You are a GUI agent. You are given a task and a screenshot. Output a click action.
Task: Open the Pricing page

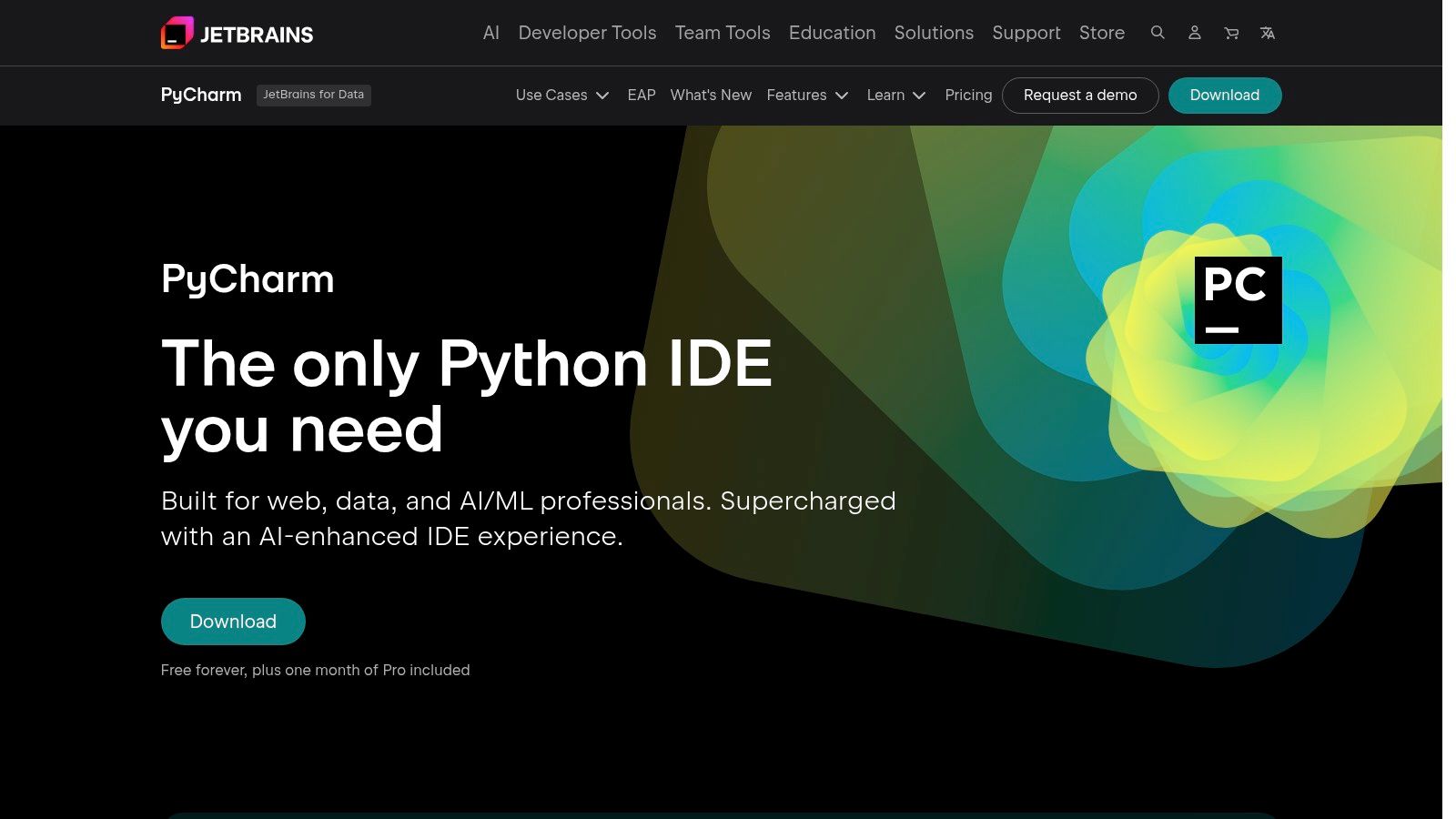click(968, 95)
